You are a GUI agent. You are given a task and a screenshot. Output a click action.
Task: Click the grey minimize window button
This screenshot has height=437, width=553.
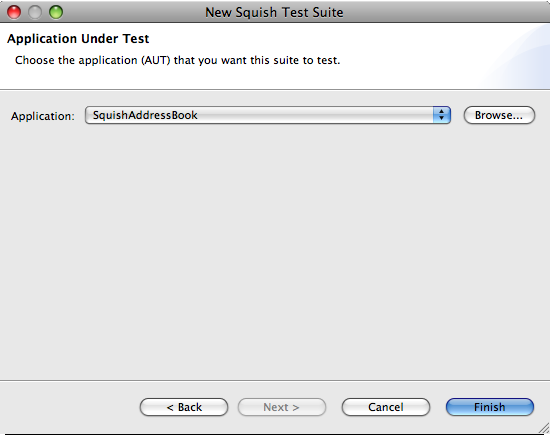[35, 12]
